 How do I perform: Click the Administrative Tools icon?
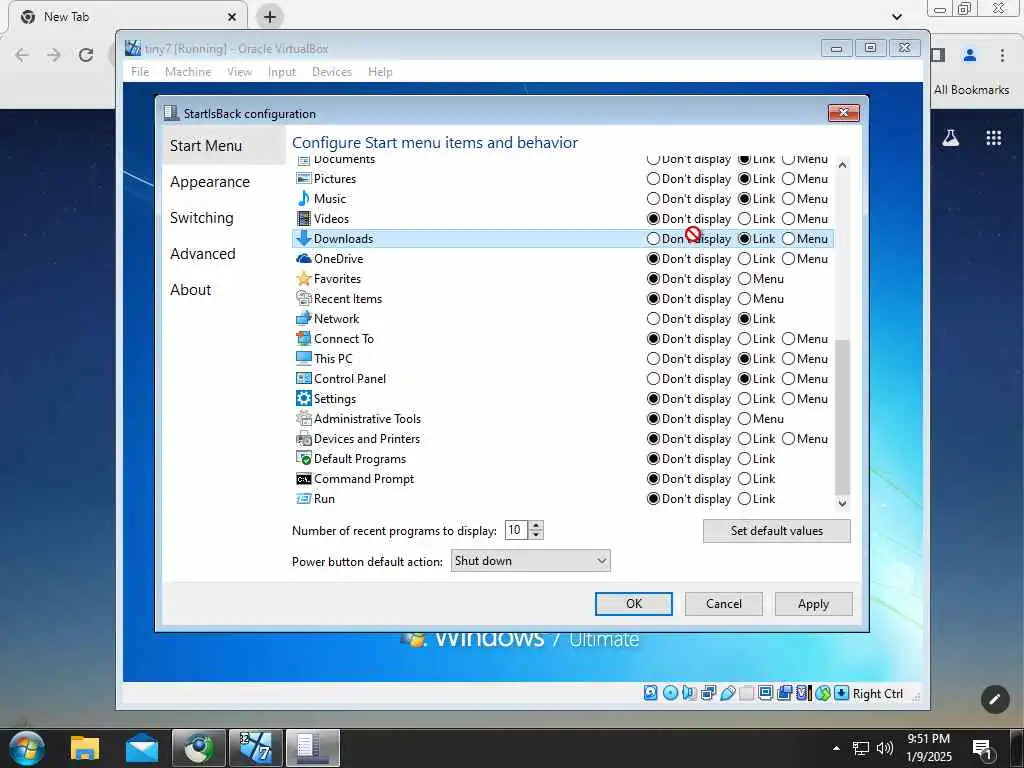click(x=304, y=419)
